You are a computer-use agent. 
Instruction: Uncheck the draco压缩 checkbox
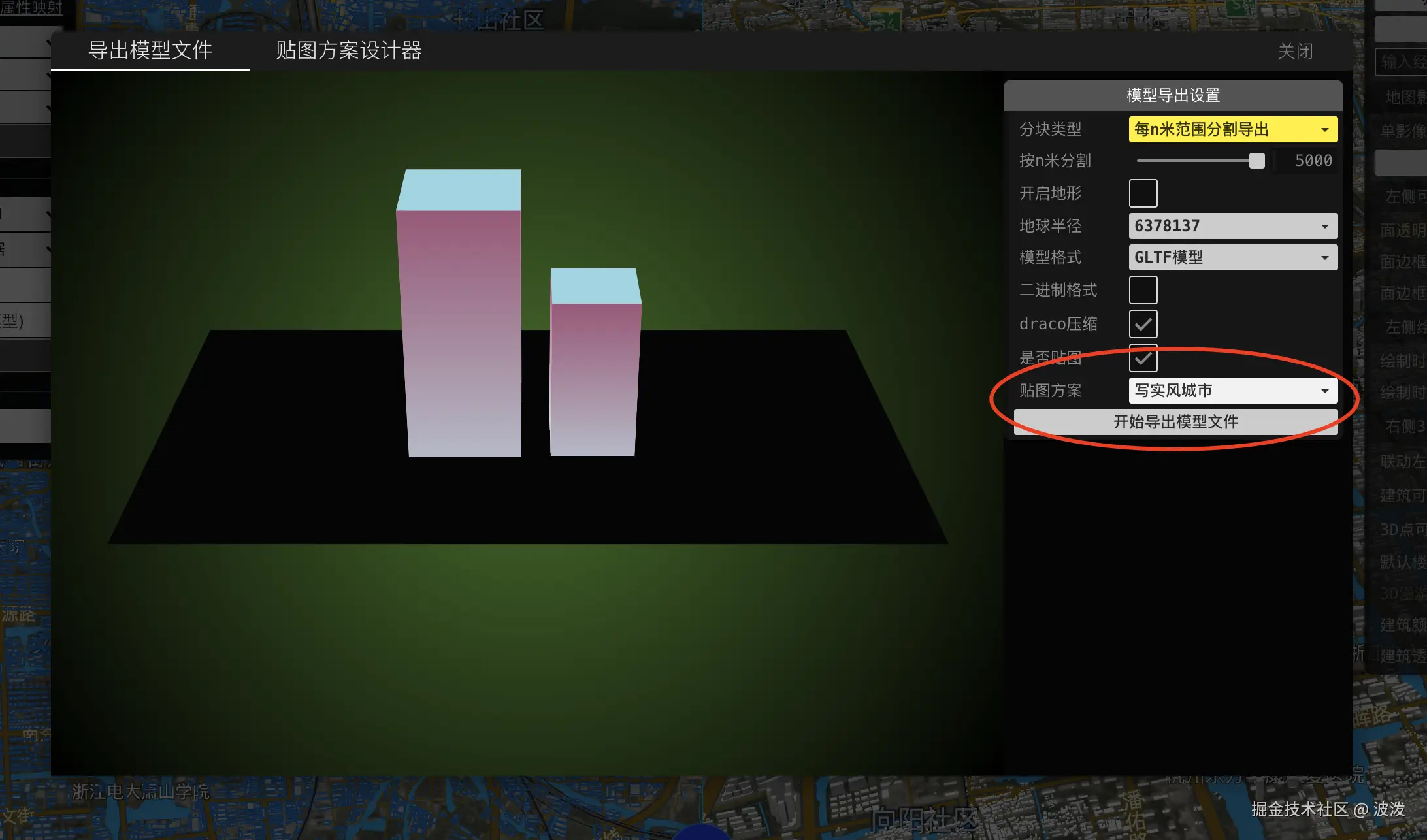(x=1143, y=324)
